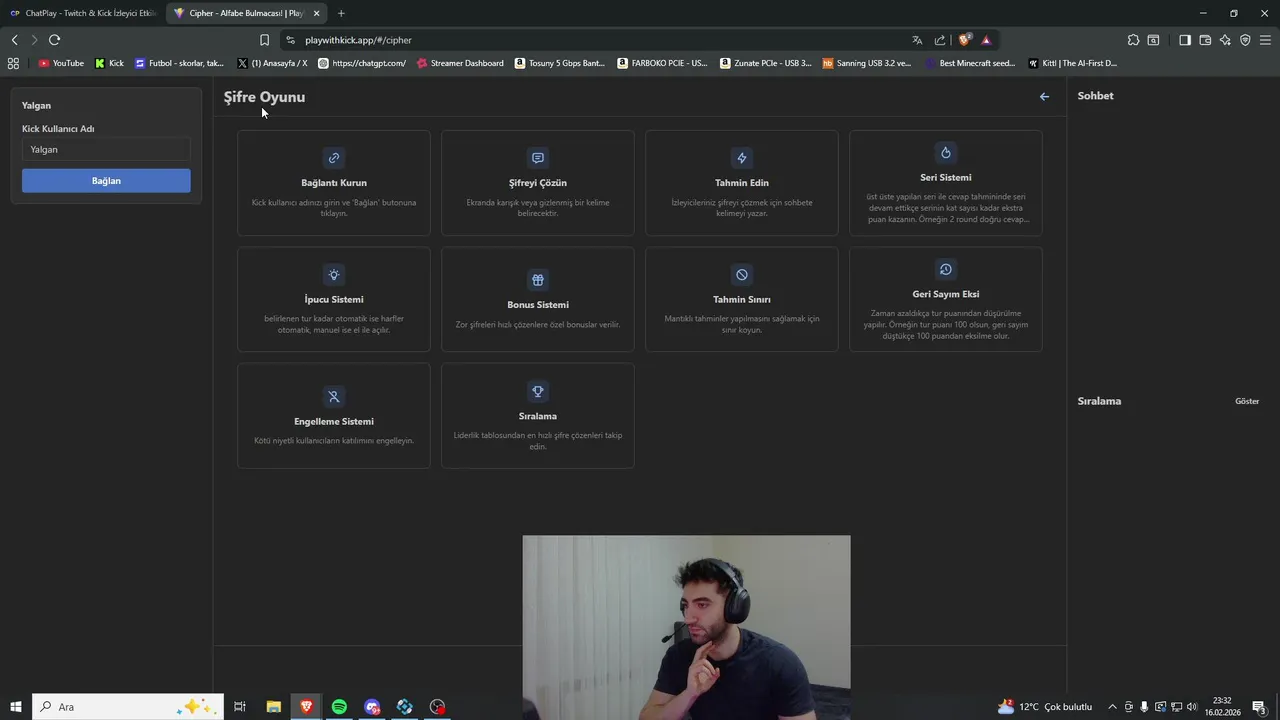Toggle the browser sidebar panel icon
The height and width of the screenshot is (720, 1280).
1185,40
